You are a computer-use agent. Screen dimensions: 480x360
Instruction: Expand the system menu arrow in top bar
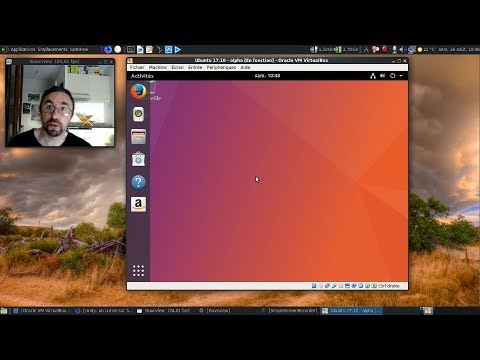401,76
